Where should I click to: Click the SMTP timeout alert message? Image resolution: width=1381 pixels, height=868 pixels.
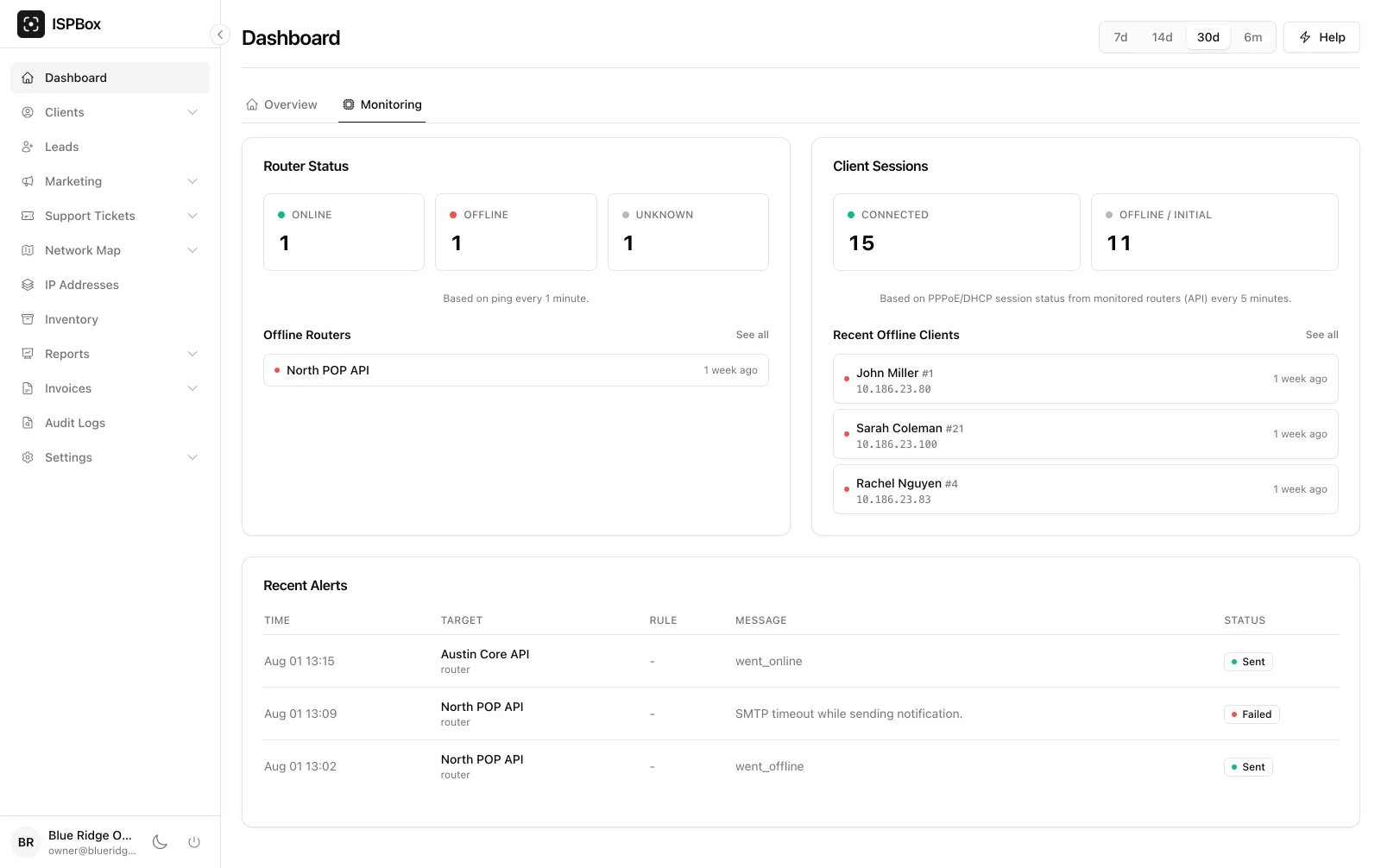click(848, 714)
